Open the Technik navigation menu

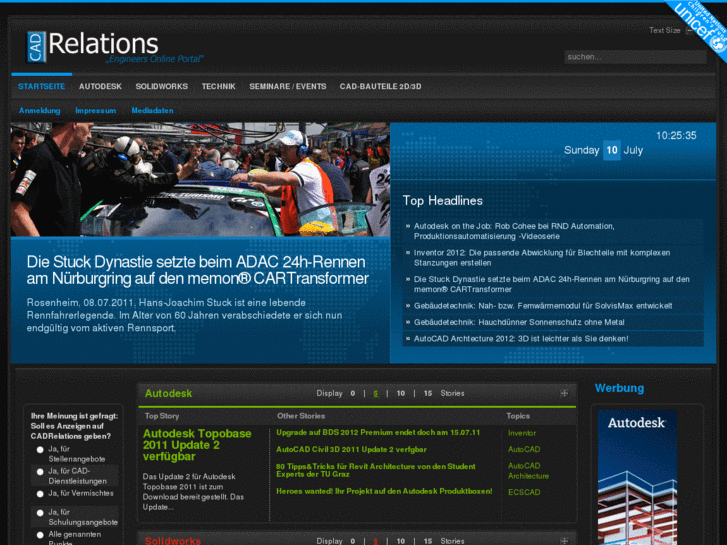[x=218, y=86]
